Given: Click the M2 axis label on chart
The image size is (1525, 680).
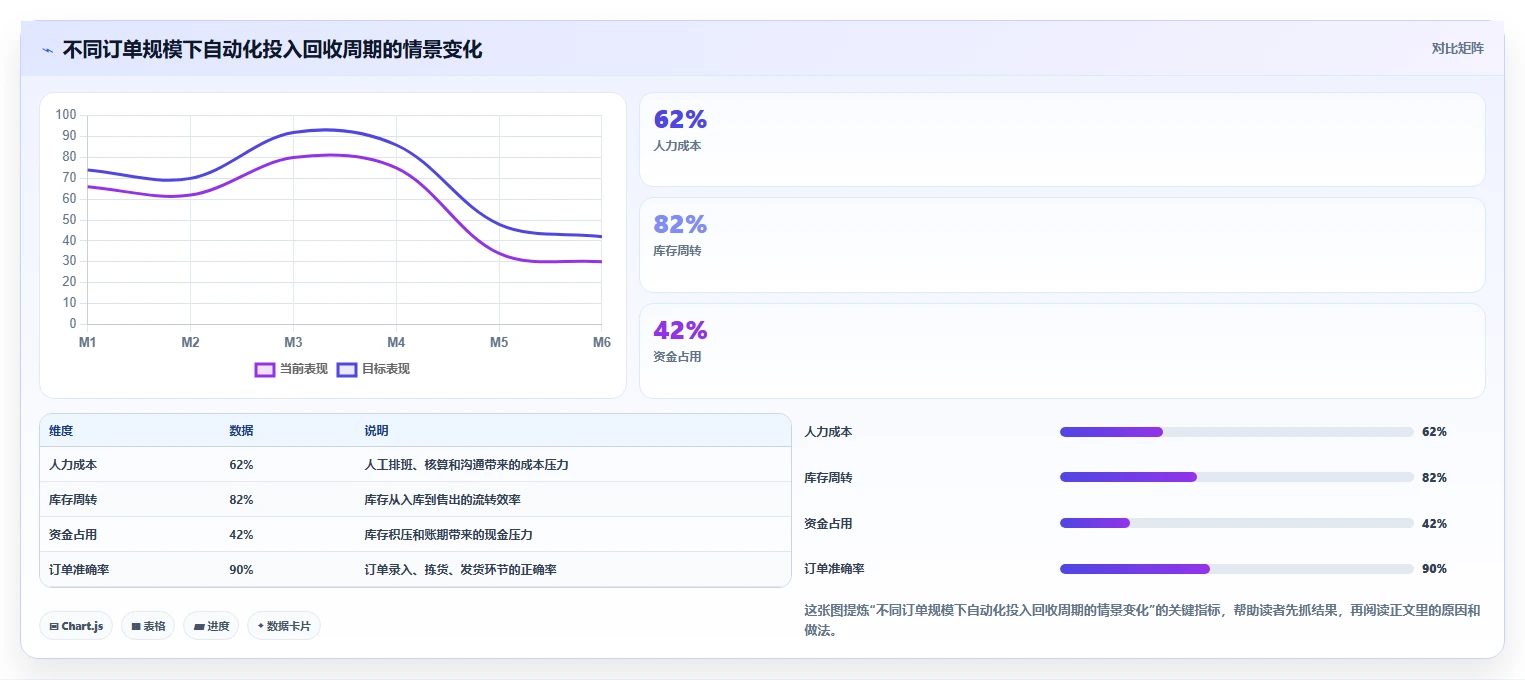Looking at the screenshot, I should click(190, 342).
